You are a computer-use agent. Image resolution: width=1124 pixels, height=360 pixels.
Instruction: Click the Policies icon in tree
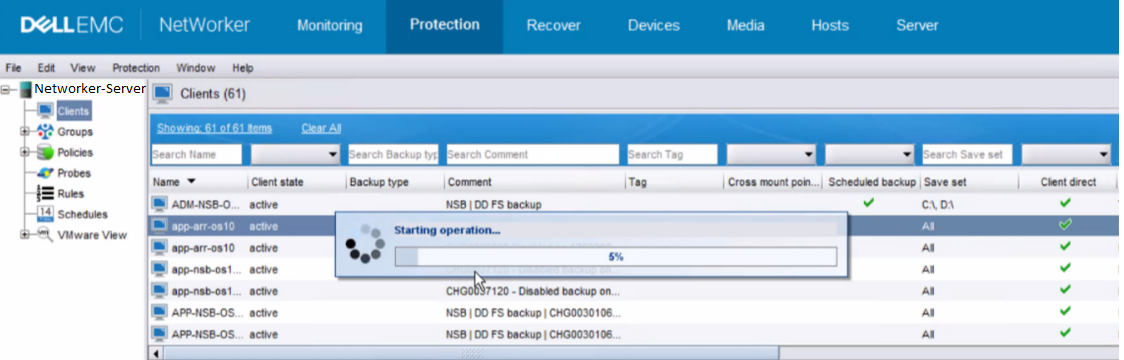coord(45,152)
